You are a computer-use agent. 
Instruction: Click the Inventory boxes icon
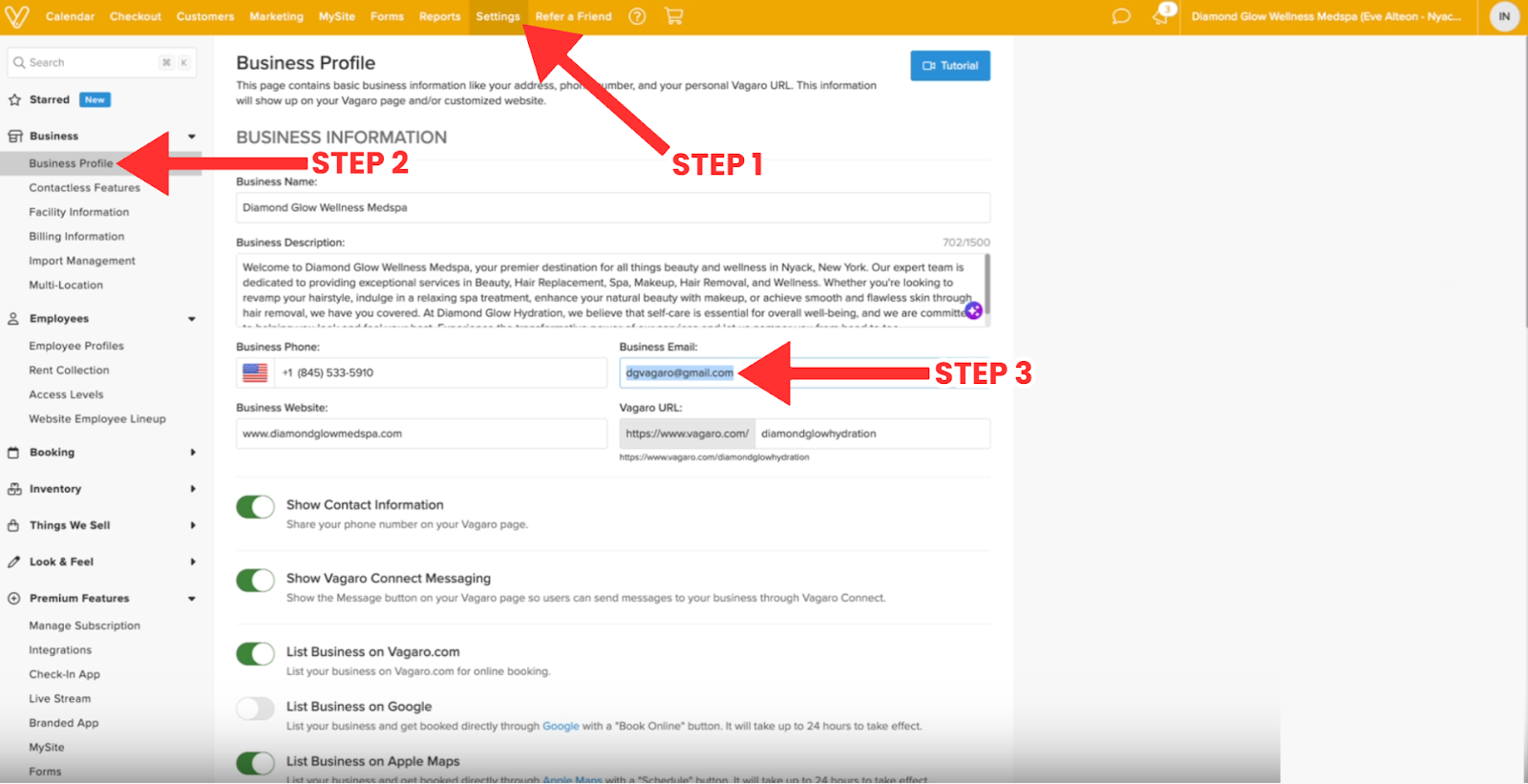pos(14,489)
